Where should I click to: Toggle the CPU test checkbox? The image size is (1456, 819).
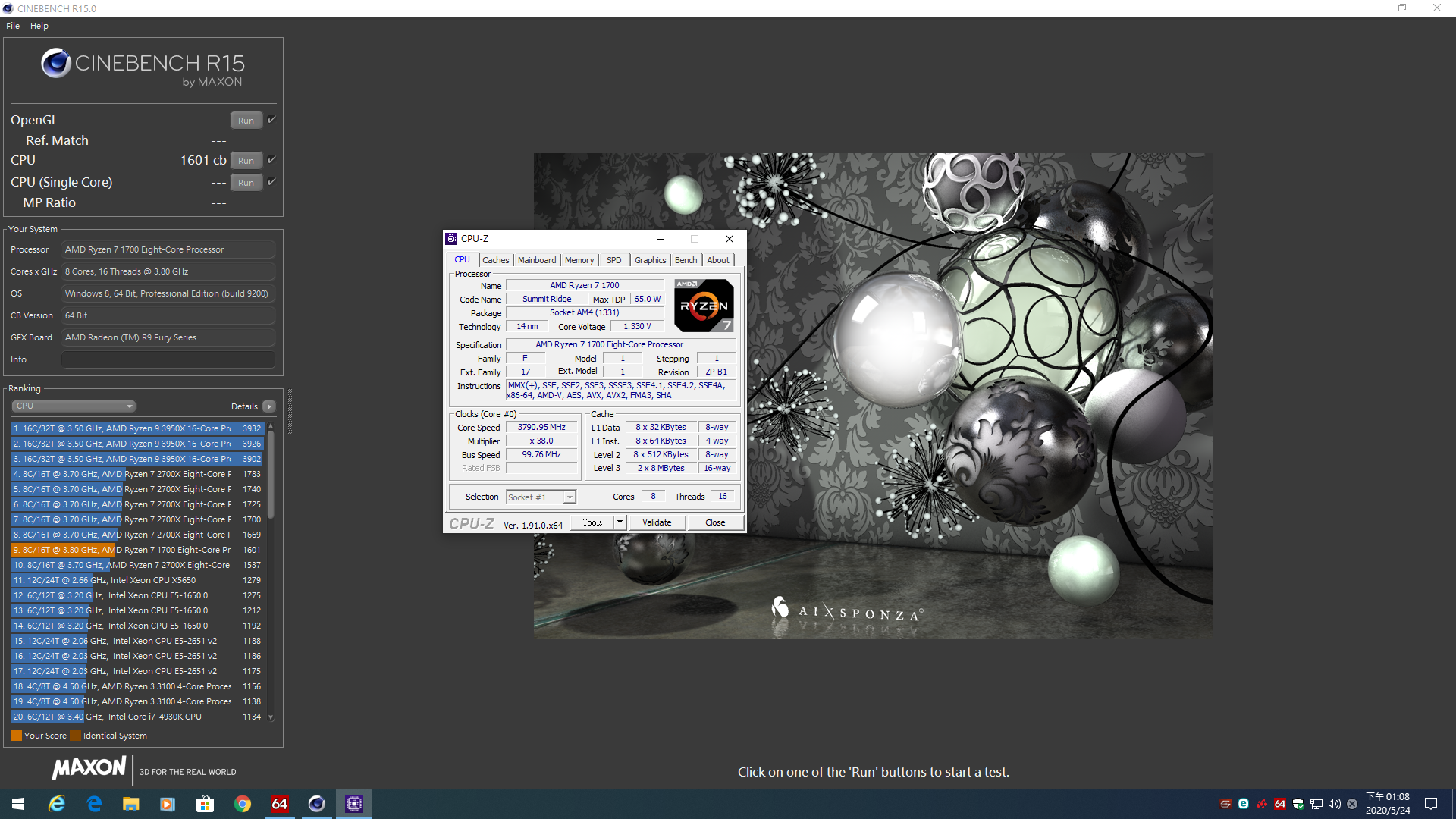(271, 160)
